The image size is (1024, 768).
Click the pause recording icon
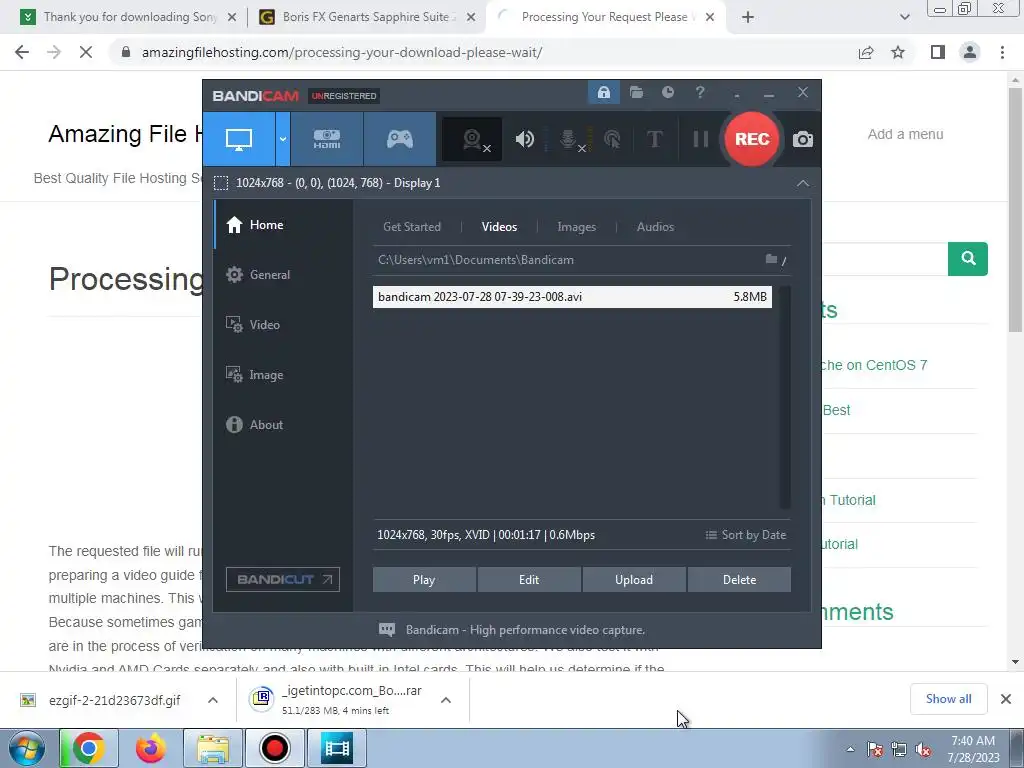(x=701, y=139)
